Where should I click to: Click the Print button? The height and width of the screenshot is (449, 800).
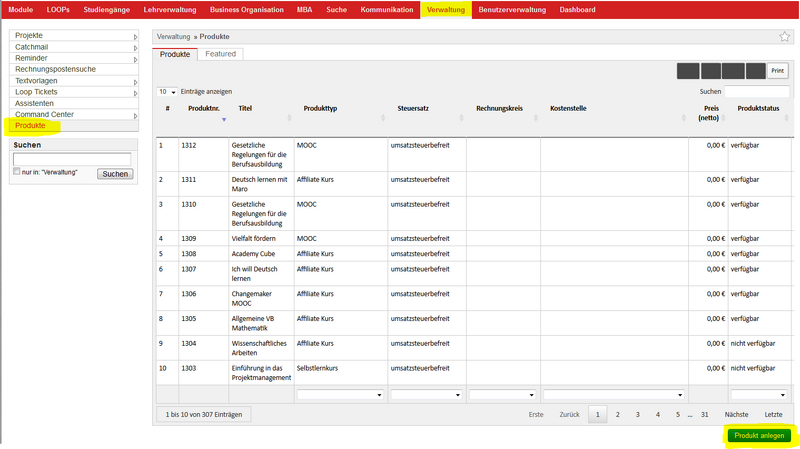(x=777, y=71)
